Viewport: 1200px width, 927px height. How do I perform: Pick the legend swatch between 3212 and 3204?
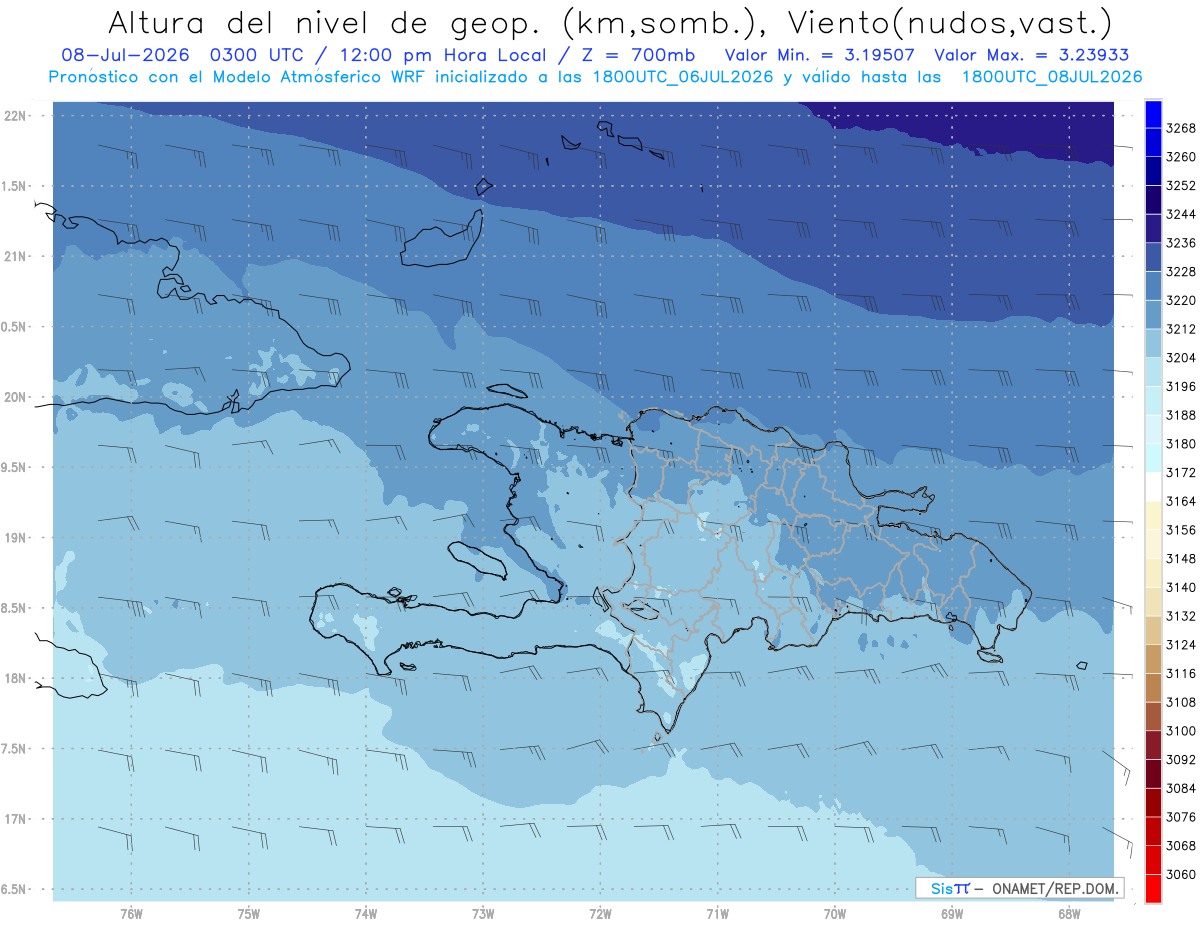pyautogui.click(x=1153, y=344)
